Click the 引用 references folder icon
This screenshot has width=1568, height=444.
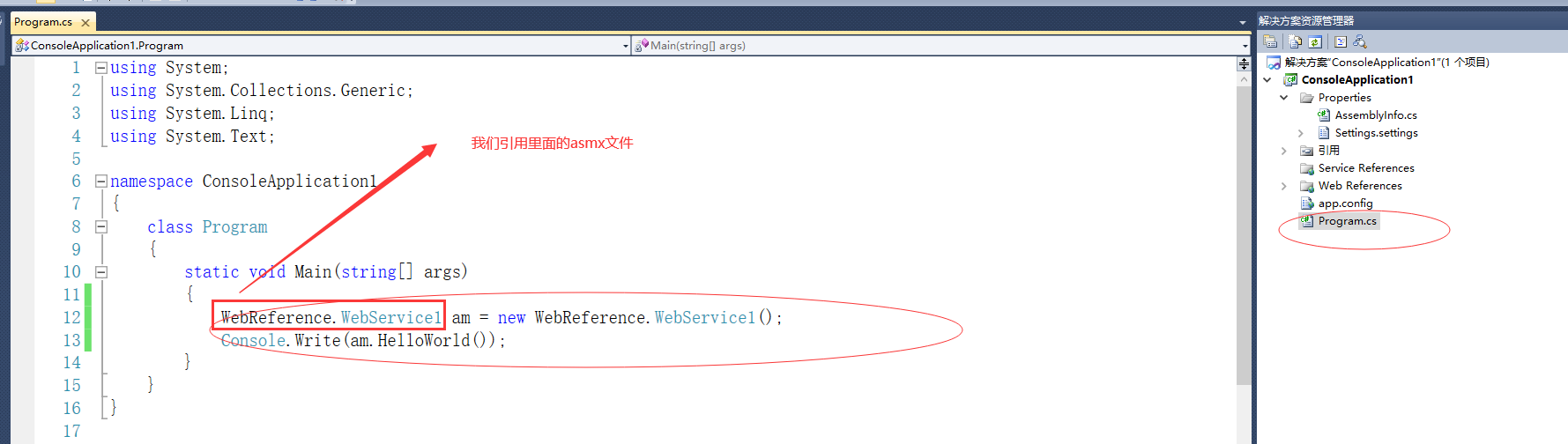1307,151
